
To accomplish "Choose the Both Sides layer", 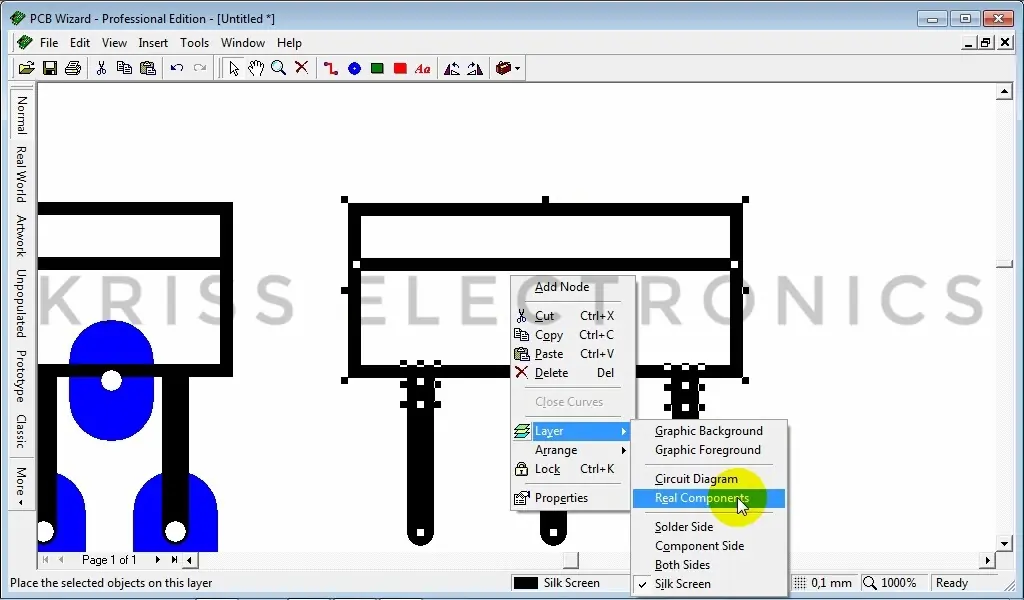I will [709, 565].
